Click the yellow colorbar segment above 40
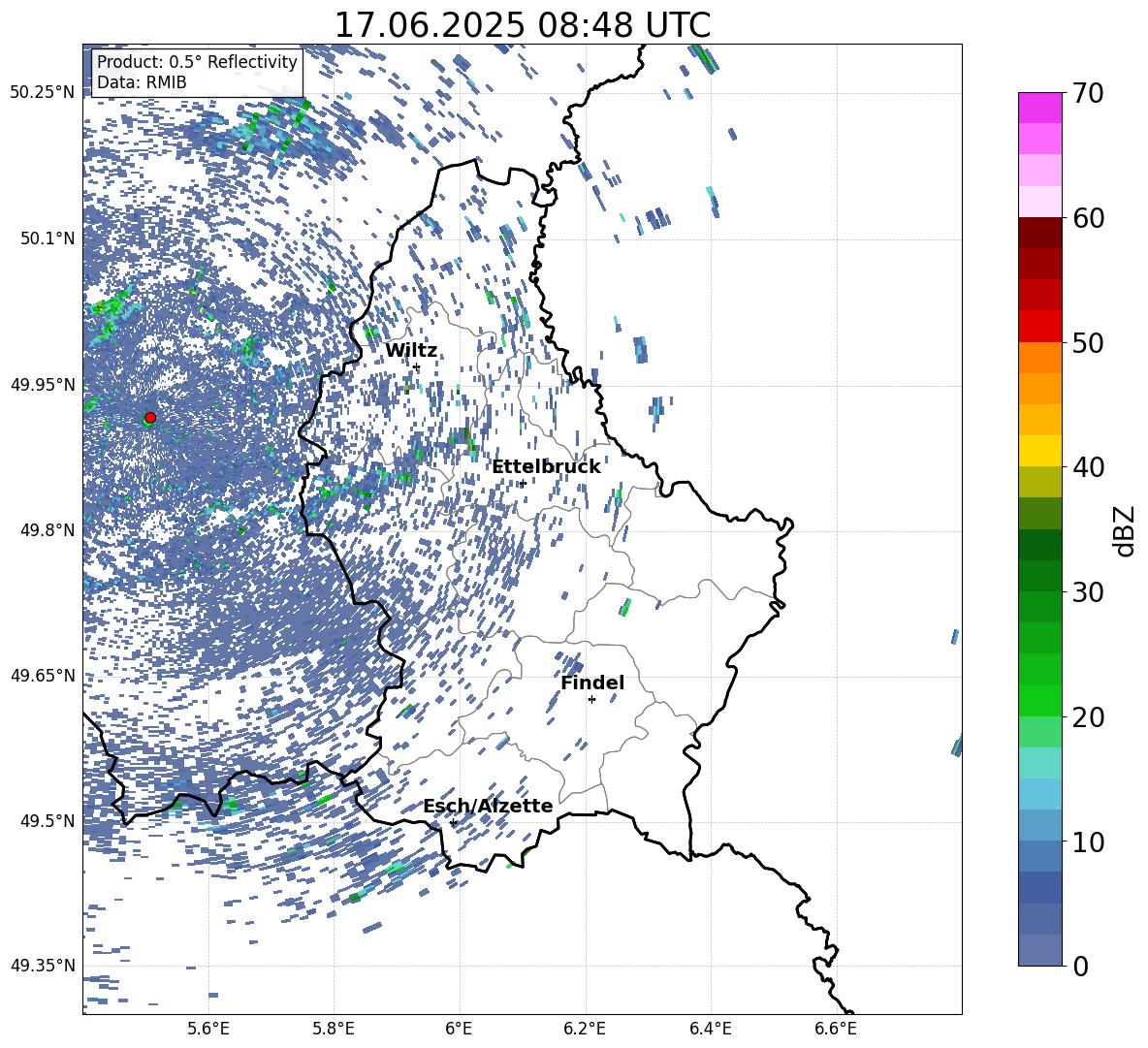This screenshot has width=1148, height=1048. [1039, 451]
